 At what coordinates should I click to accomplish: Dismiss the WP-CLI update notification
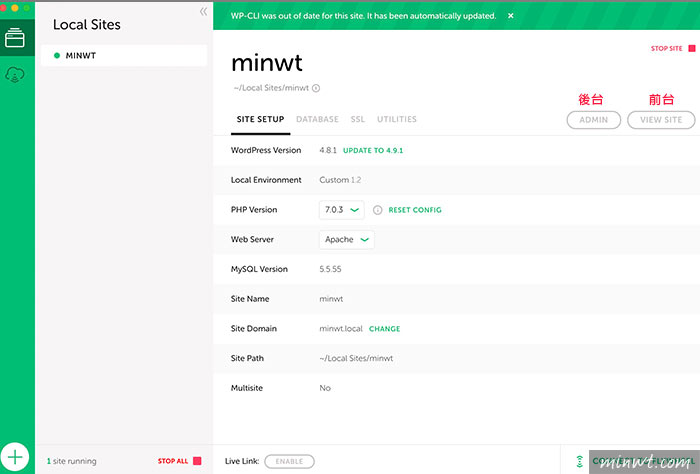(x=510, y=16)
